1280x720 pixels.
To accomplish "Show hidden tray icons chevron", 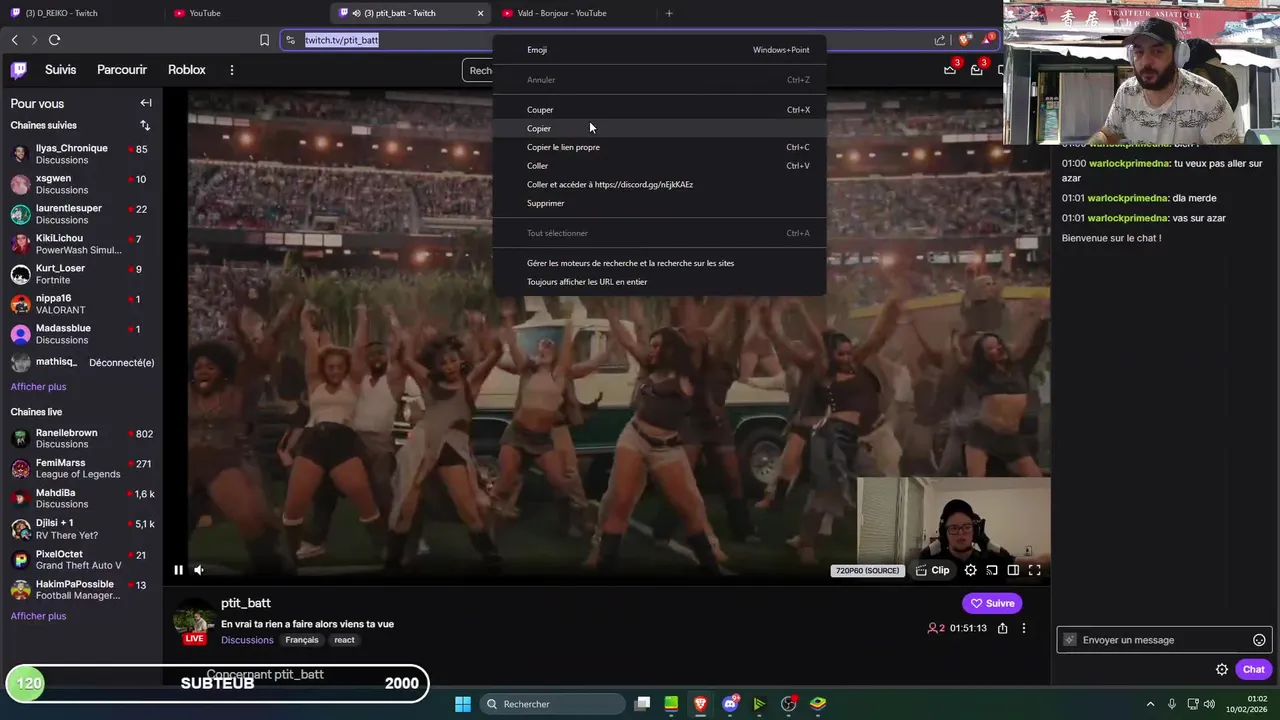I will (1150, 704).
